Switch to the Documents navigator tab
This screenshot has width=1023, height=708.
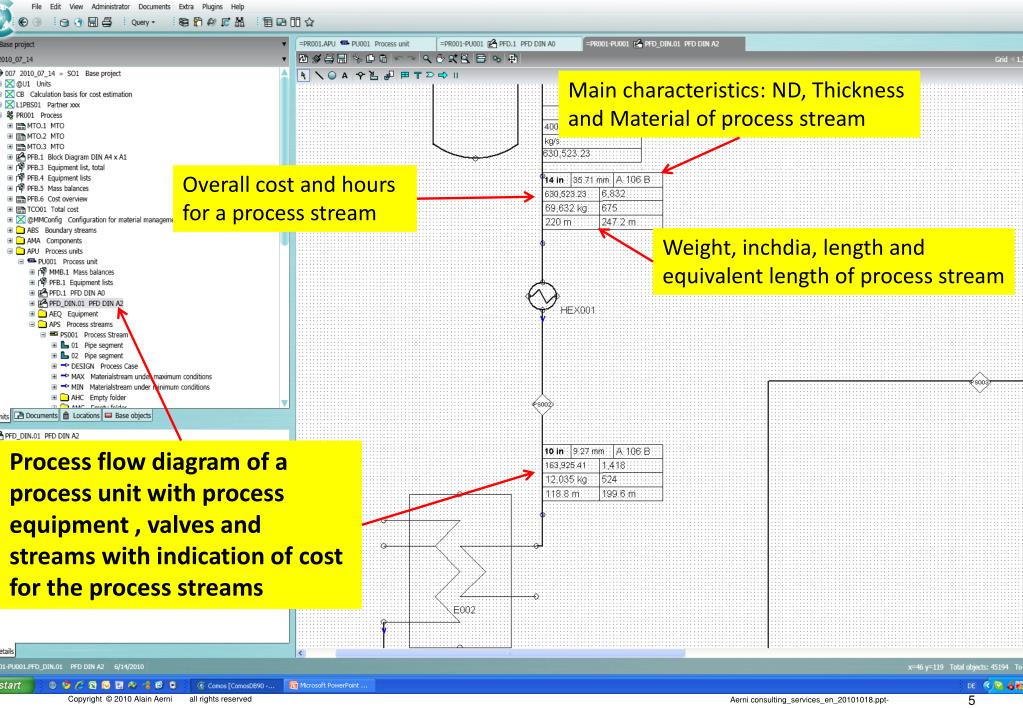pos(37,416)
